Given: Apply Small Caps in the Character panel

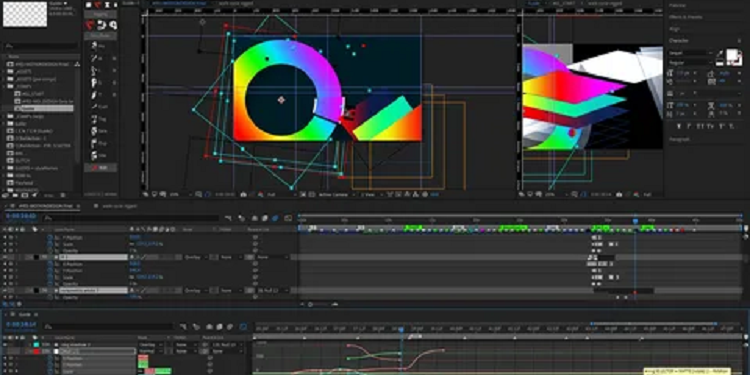Looking at the screenshot, I should tap(710, 127).
